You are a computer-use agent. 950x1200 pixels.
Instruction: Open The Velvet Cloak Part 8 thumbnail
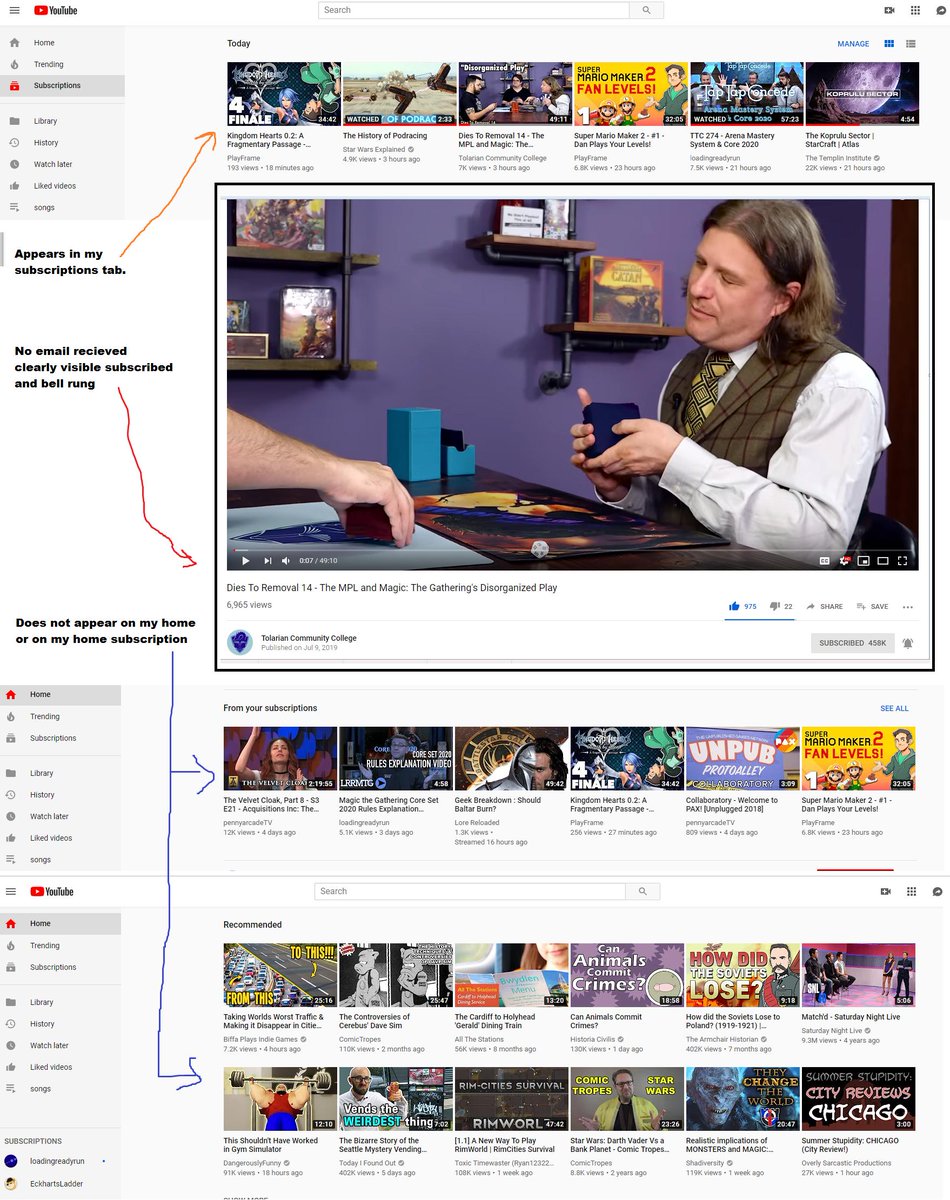280,759
